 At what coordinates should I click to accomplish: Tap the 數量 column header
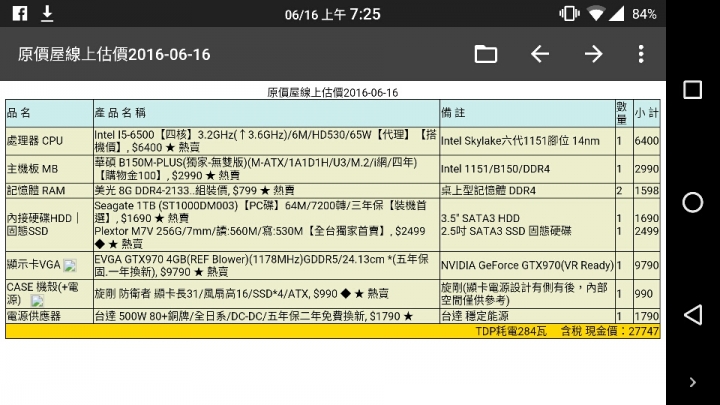[x=622, y=113]
